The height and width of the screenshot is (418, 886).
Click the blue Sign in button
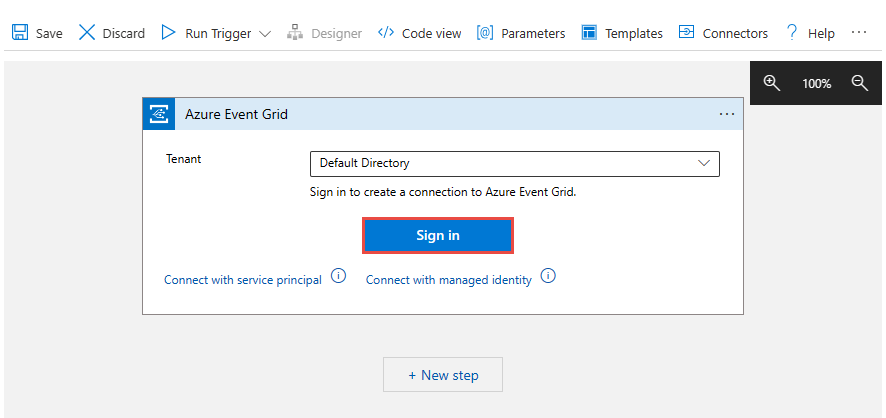pyautogui.click(x=438, y=235)
